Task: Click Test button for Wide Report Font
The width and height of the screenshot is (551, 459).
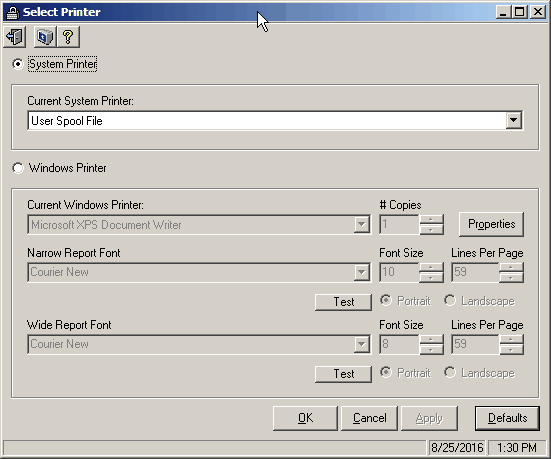Action: coord(343,374)
